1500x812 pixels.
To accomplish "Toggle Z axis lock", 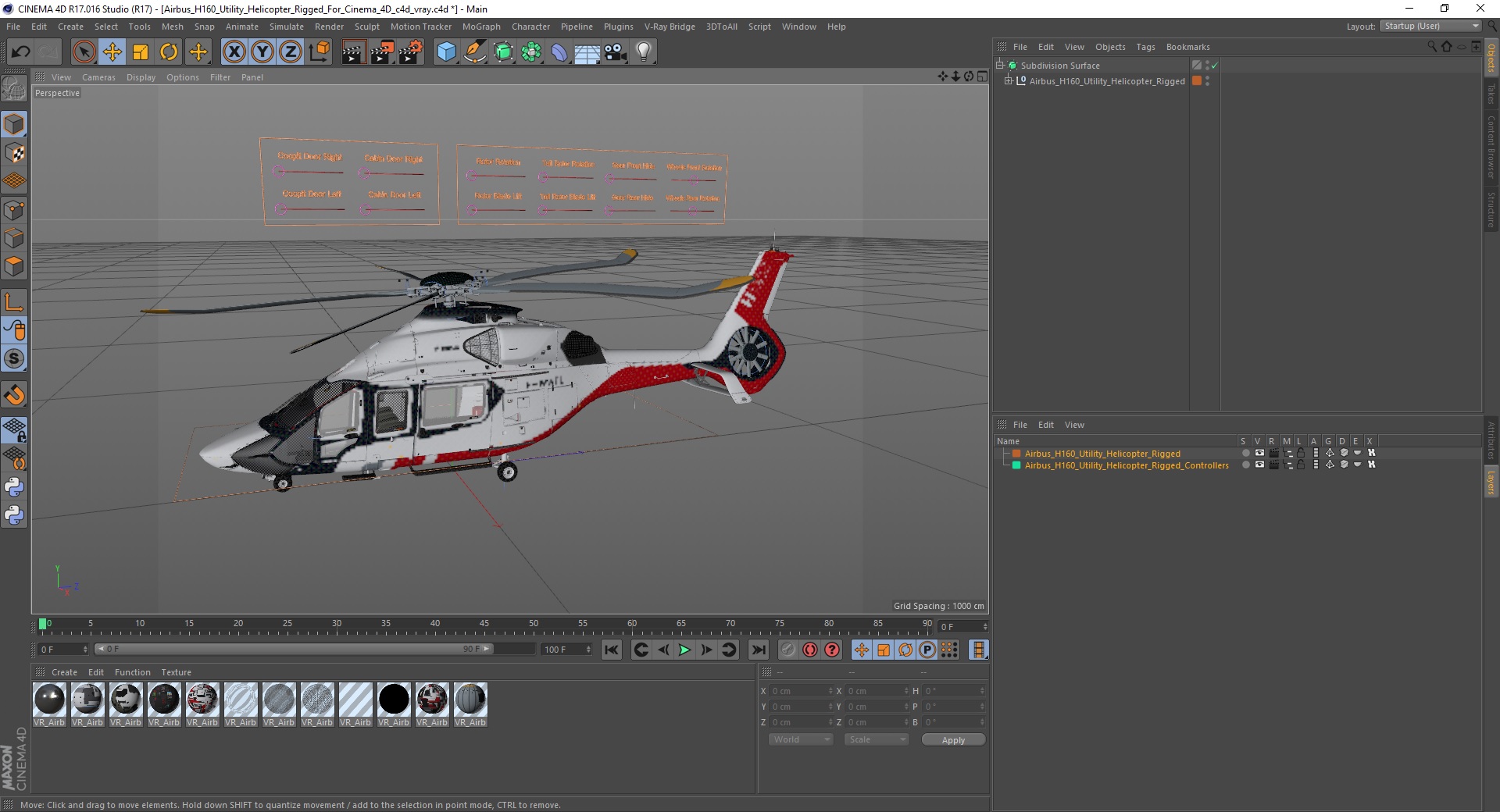I will pyautogui.click(x=291, y=52).
